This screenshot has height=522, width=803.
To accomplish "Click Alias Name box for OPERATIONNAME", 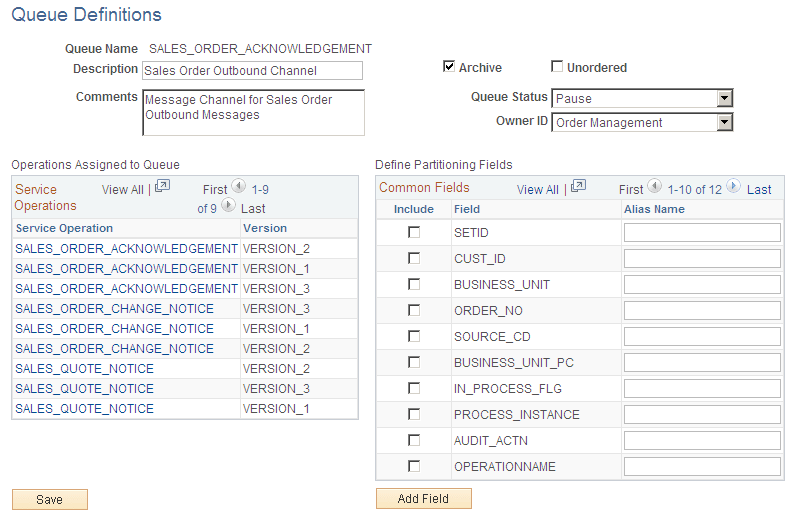I will (702, 467).
